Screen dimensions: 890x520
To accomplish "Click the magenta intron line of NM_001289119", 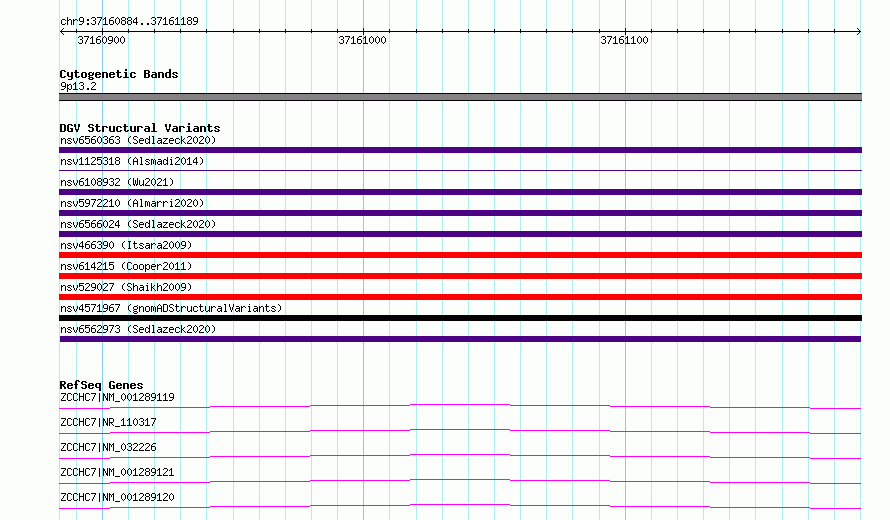I will click(x=460, y=406).
